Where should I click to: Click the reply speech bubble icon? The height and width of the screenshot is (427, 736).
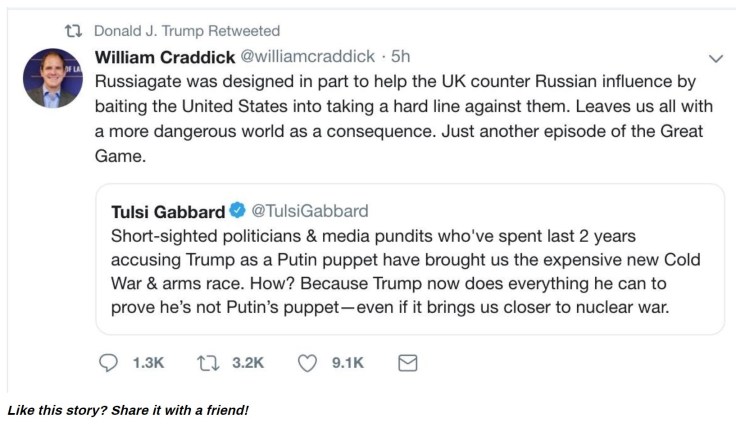click(108, 364)
